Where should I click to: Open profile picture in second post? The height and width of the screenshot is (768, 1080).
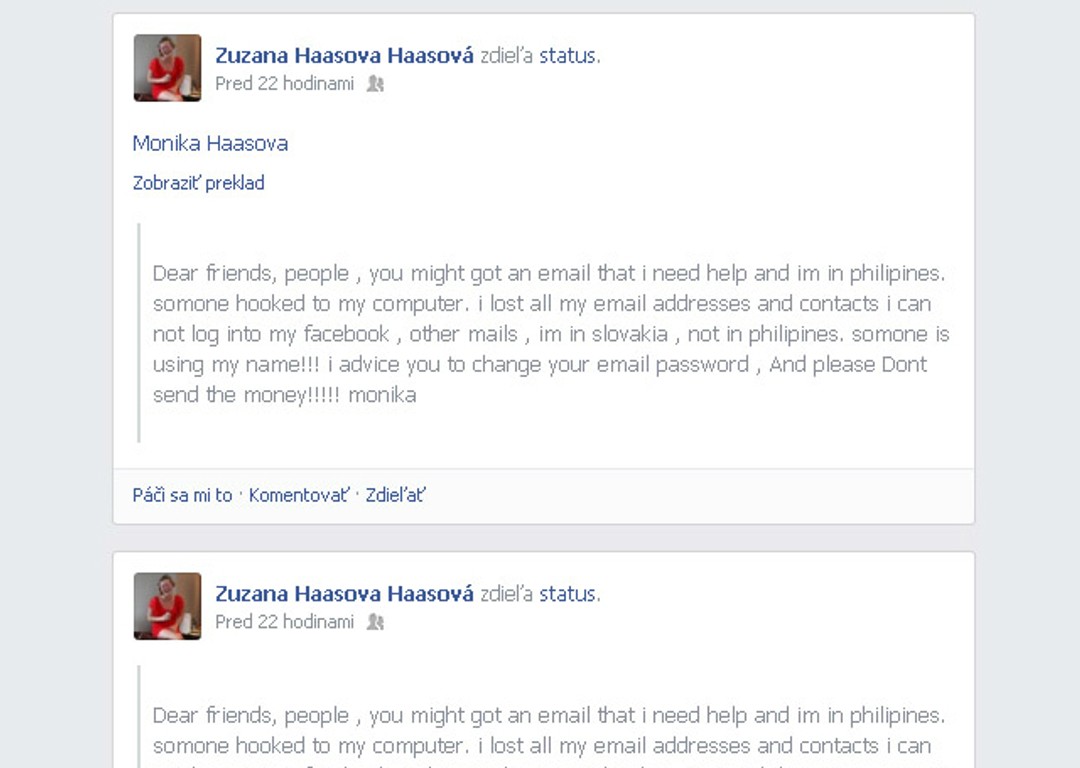click(x=167, y=606)
